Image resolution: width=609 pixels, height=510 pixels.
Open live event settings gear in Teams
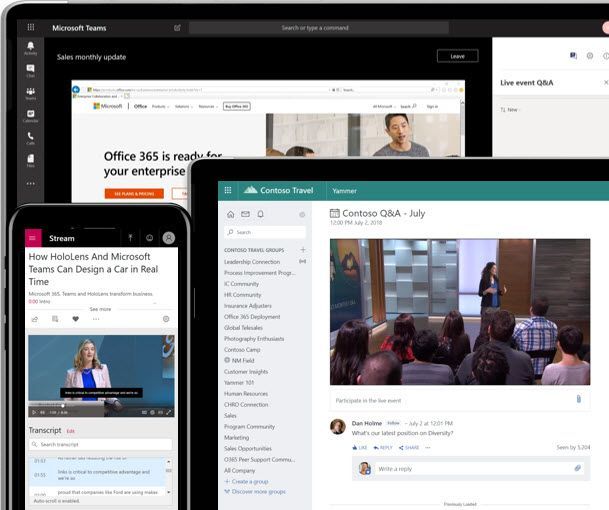[x=590, y=56]
